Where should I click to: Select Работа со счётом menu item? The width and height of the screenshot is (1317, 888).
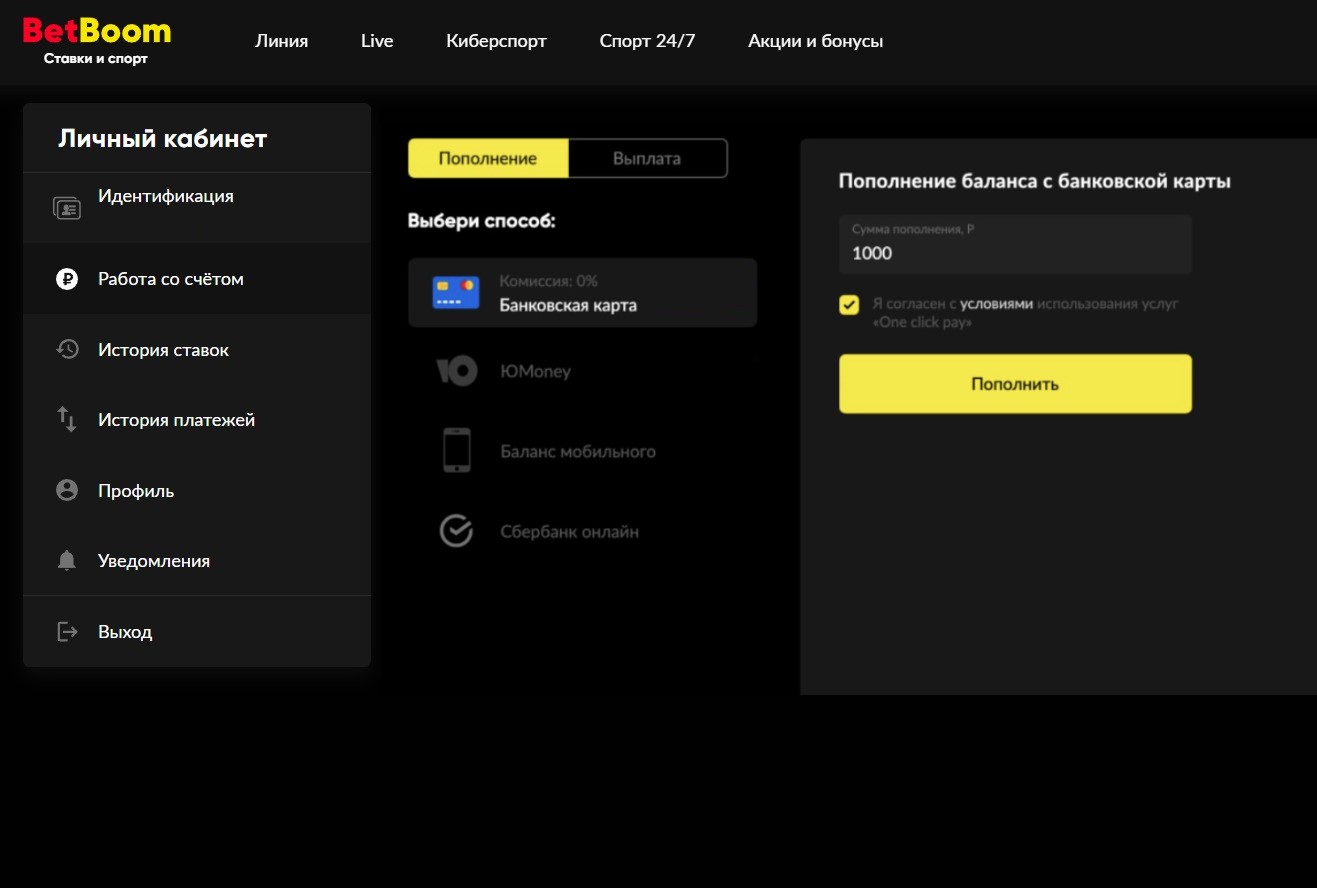(x=197, y=279)
